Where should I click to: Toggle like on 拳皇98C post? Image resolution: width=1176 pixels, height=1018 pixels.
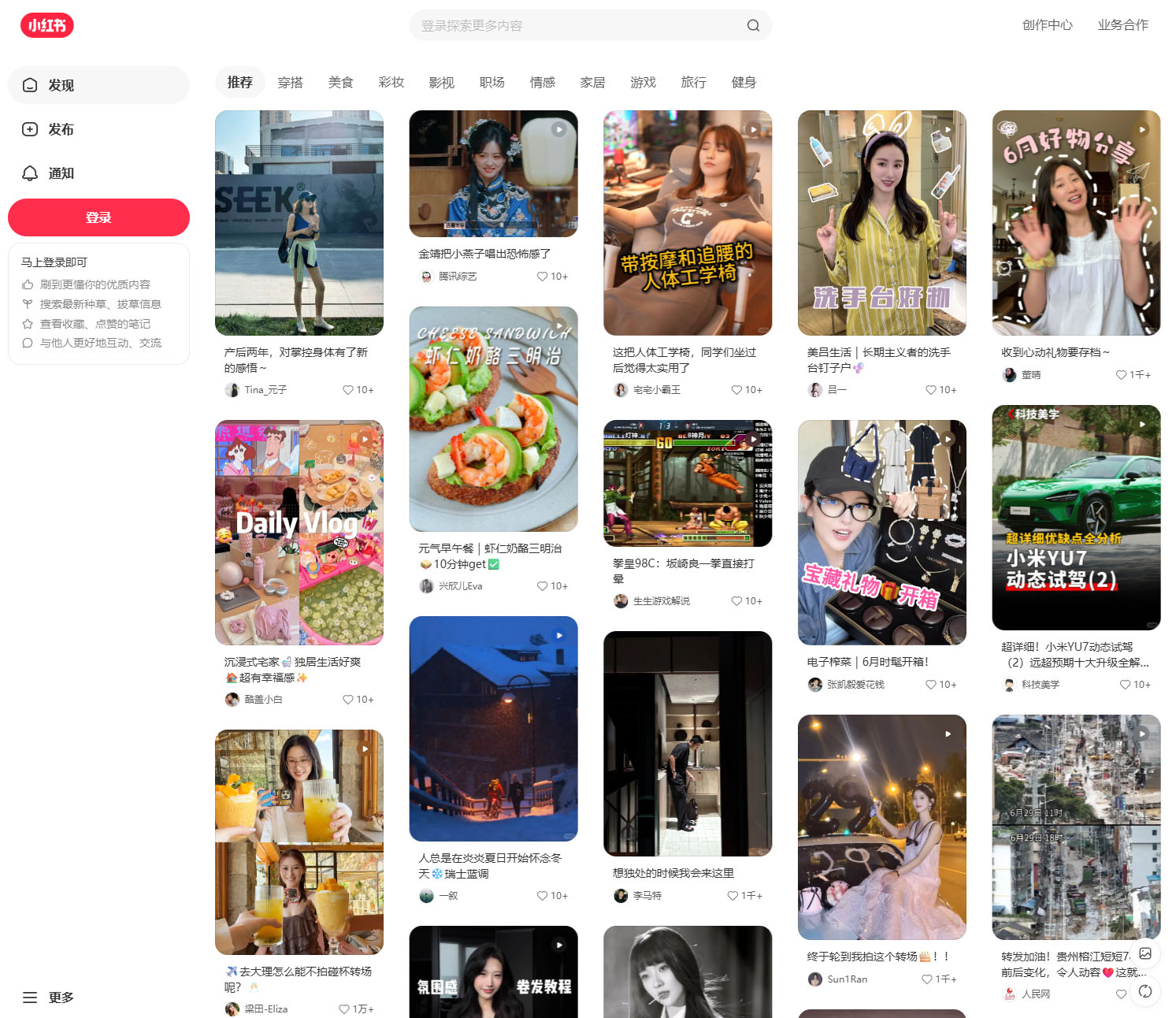(736, 601)
